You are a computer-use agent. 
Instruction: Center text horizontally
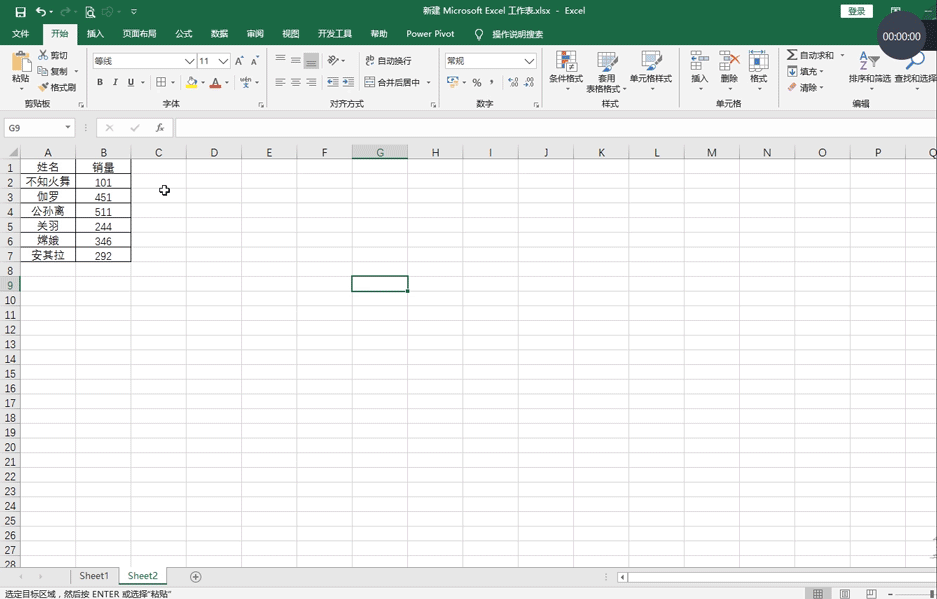[296, 82]
